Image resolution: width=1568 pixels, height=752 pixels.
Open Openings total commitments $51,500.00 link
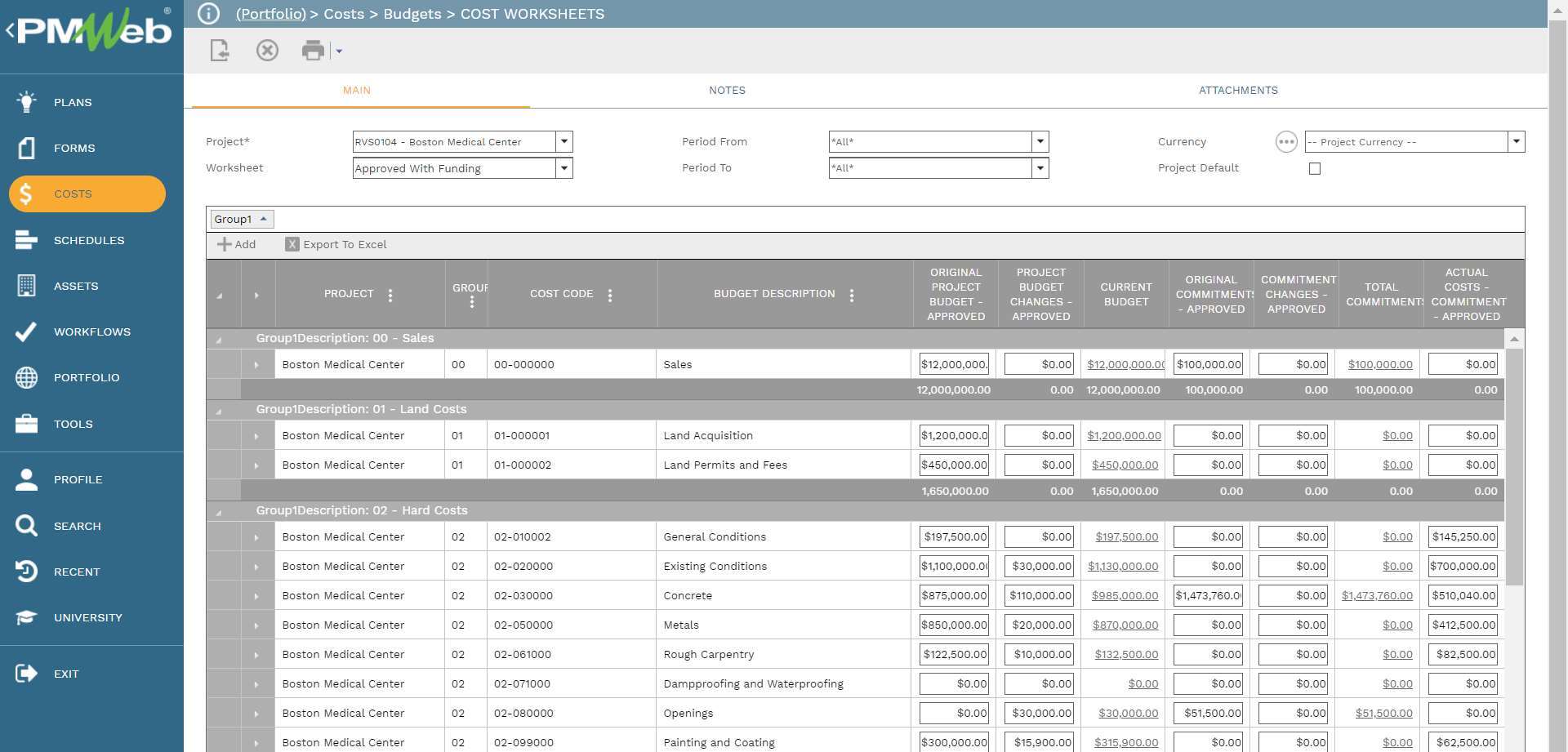point(1383,714)
